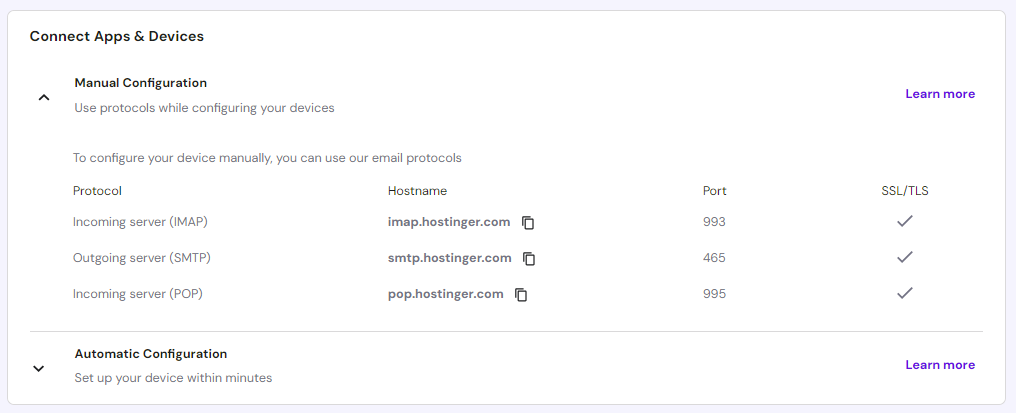This screenshot has height=413, width=1016.
Task: Open Learn more for Manual Configuration
Action: 939,94
